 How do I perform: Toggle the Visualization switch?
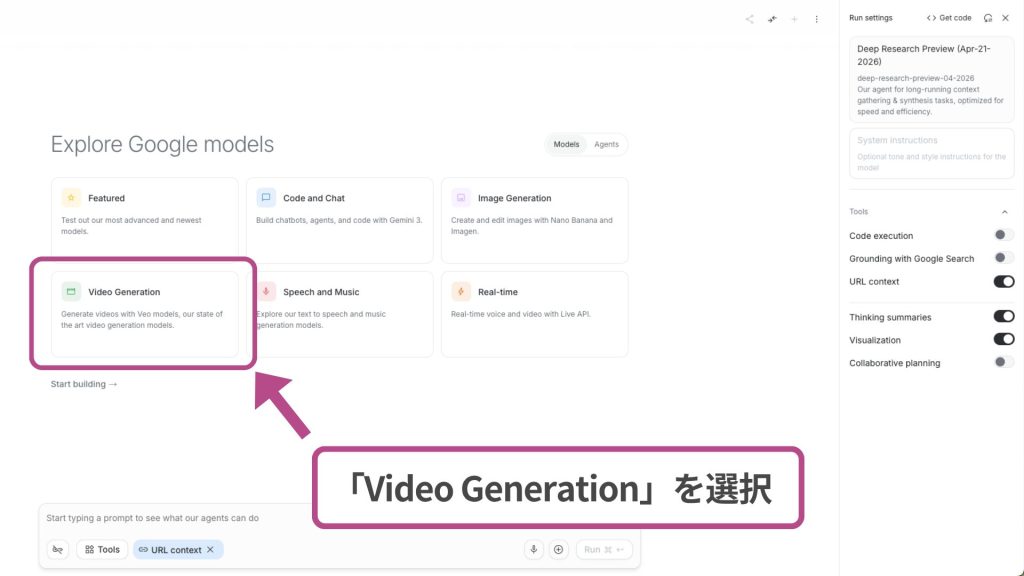pyautogui.click(x=1004, y=340)
